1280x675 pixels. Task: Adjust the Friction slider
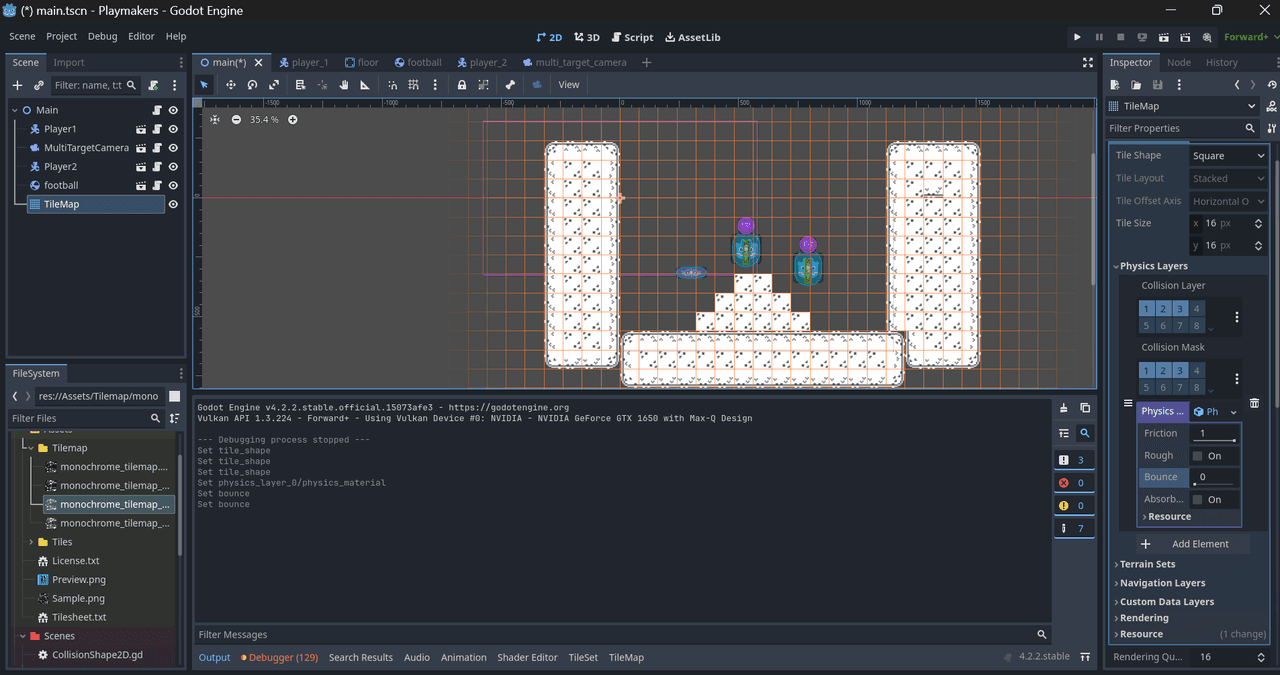(x=1217, y=440)
